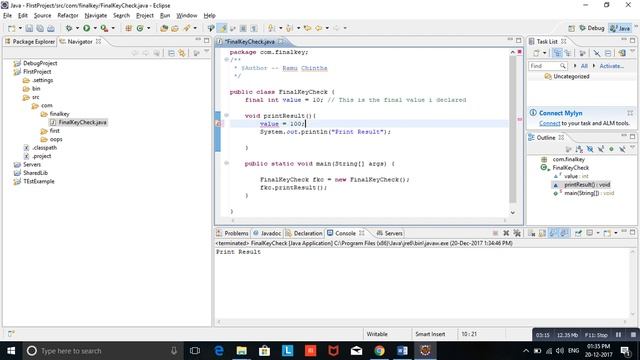Click the Save button in the main toolbar
The width and height of the screenshot is (640, 360).
click(29, 28)
